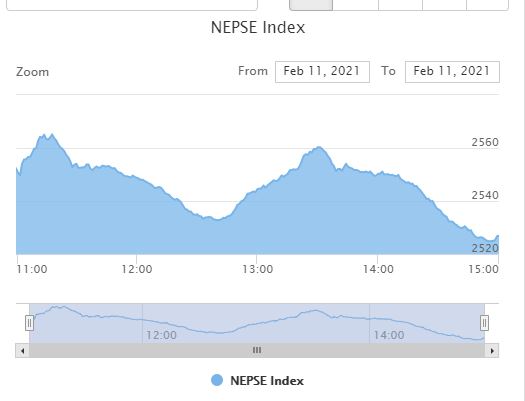
Task: Open the To date field
Action: pyautogui.click(x=452, y=72)
